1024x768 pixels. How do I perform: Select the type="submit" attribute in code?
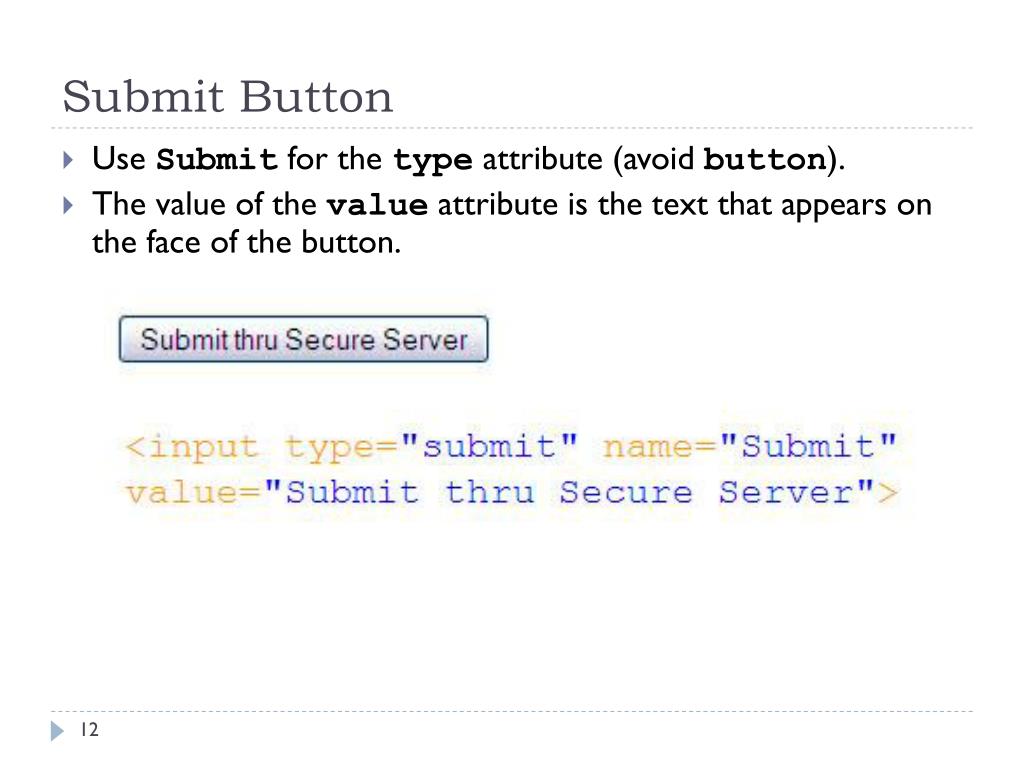[431, 448]
